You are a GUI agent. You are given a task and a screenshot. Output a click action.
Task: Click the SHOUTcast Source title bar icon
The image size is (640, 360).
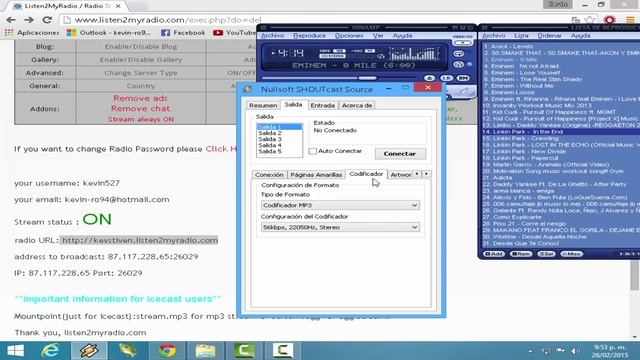coord(248,89)
